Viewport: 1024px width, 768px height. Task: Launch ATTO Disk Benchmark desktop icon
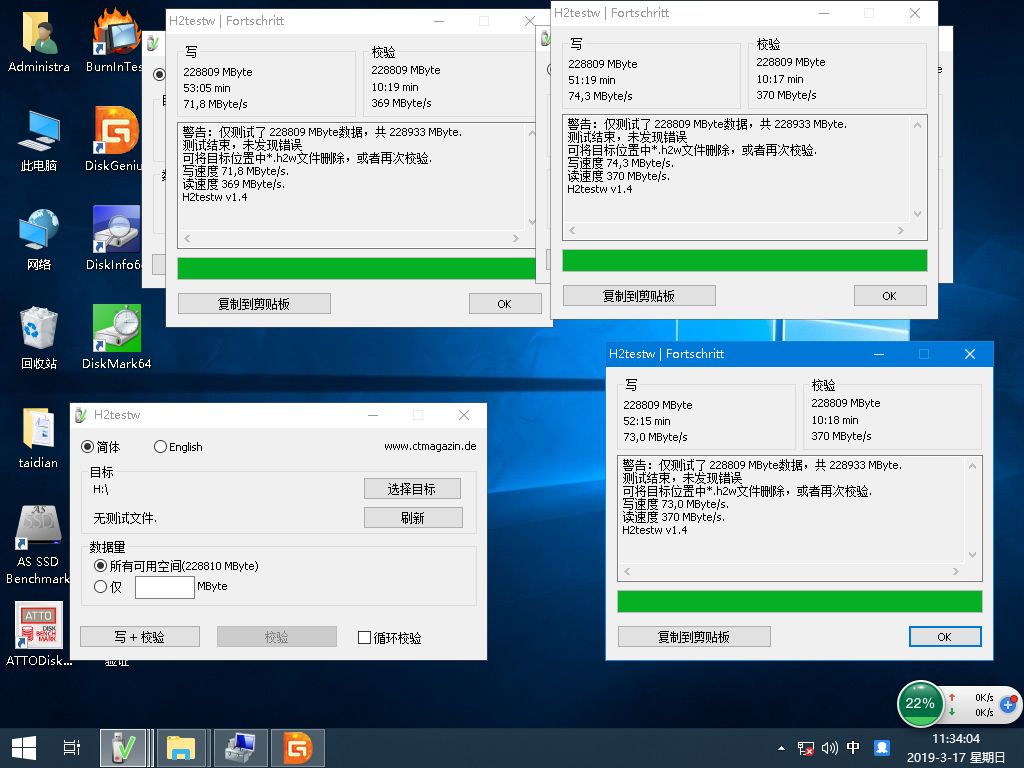[38, 625]
